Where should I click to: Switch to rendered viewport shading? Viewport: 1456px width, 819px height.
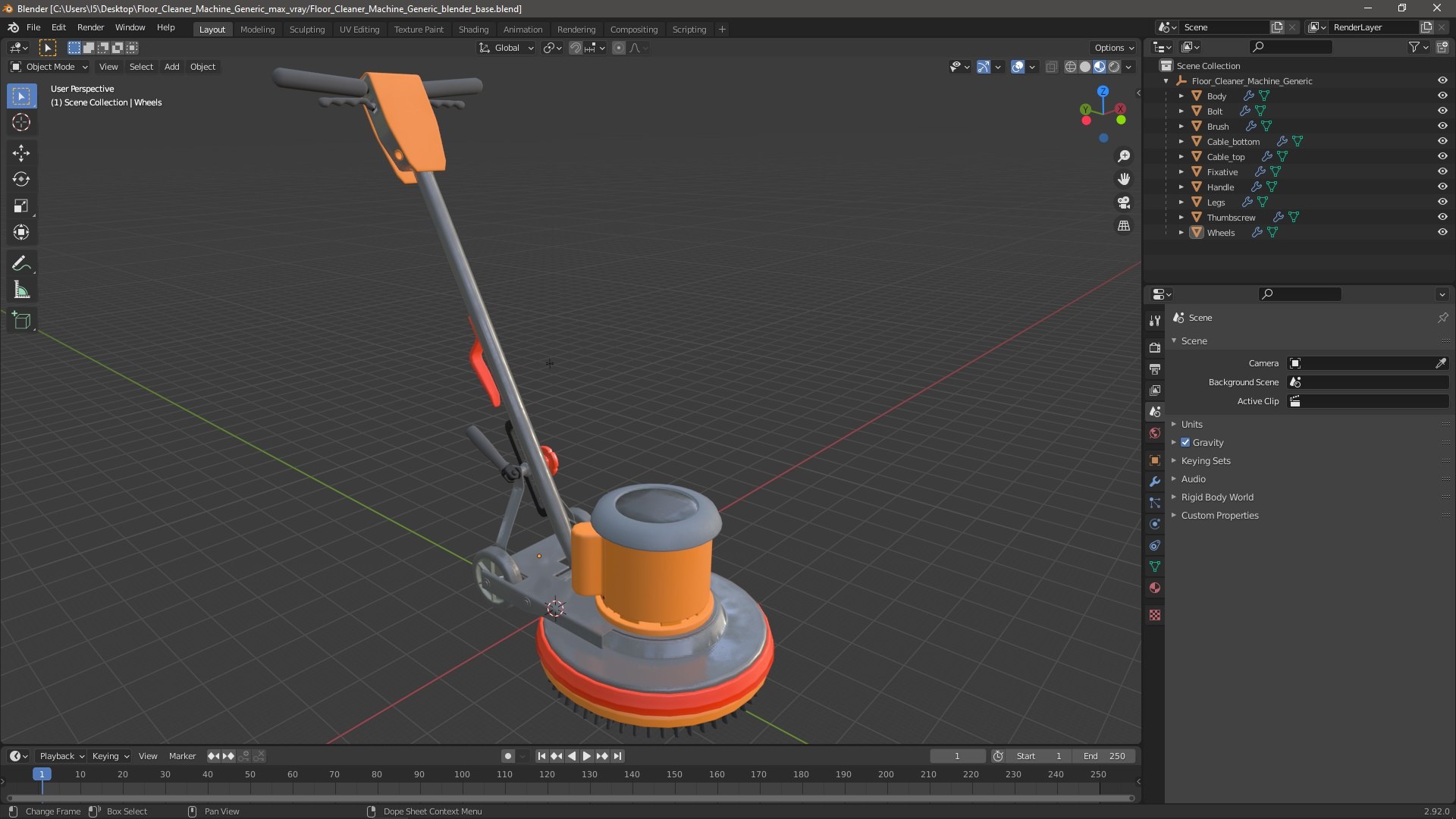[x=1114, y=67]
